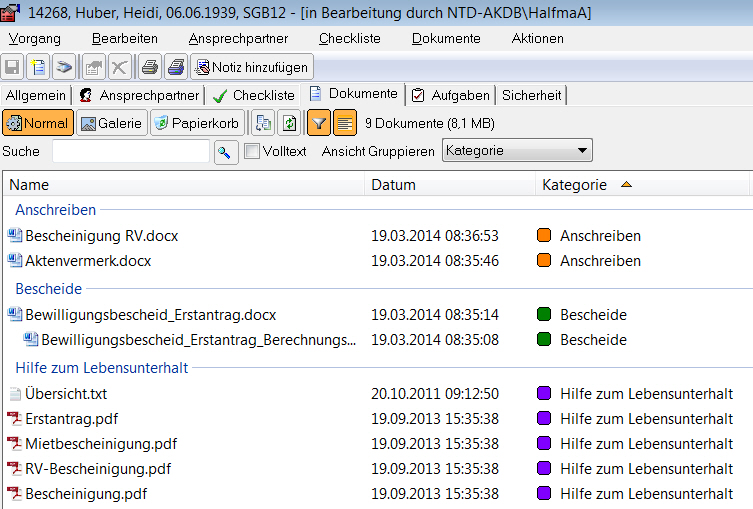This screenshot has height=509, width=753.
Task: Click into the Suche input field
Action: coord(130,151)
